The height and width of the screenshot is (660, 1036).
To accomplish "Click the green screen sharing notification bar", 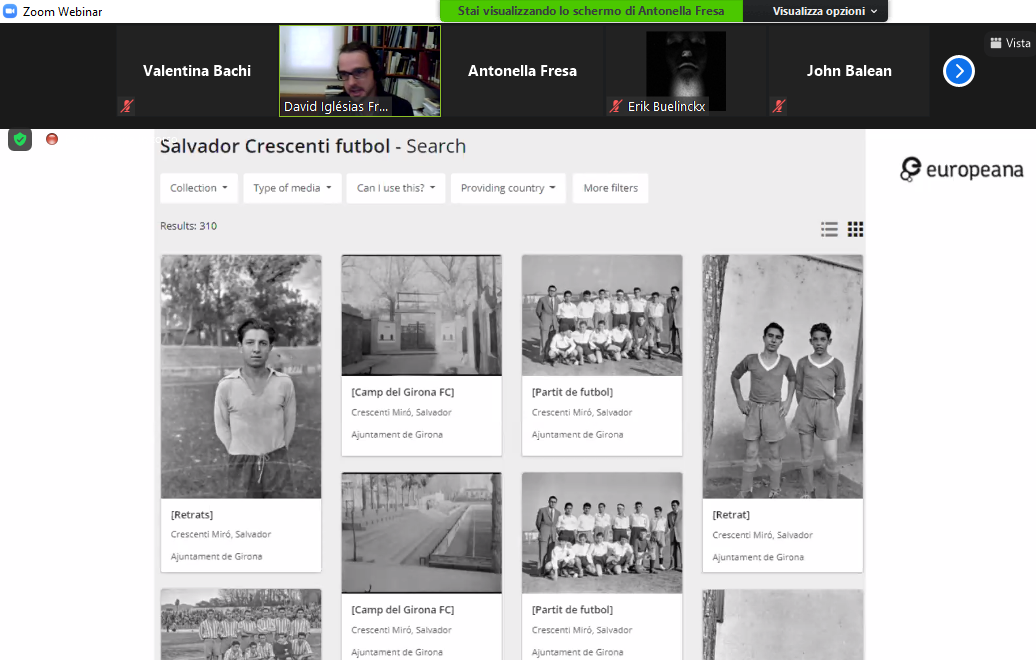I will (591, 11).
